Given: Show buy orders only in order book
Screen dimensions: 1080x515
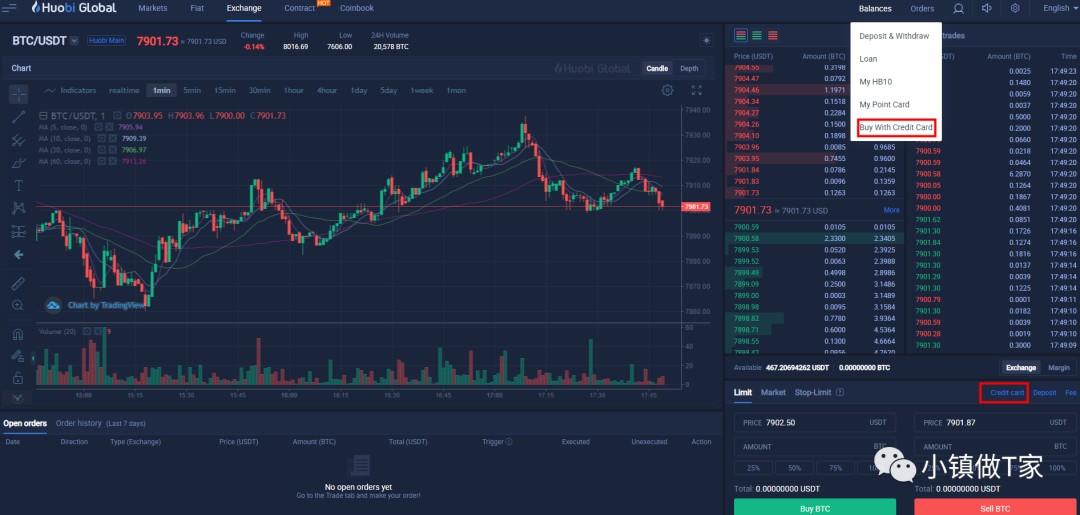Looking at the screenshot, I should [x=757, y=35].
